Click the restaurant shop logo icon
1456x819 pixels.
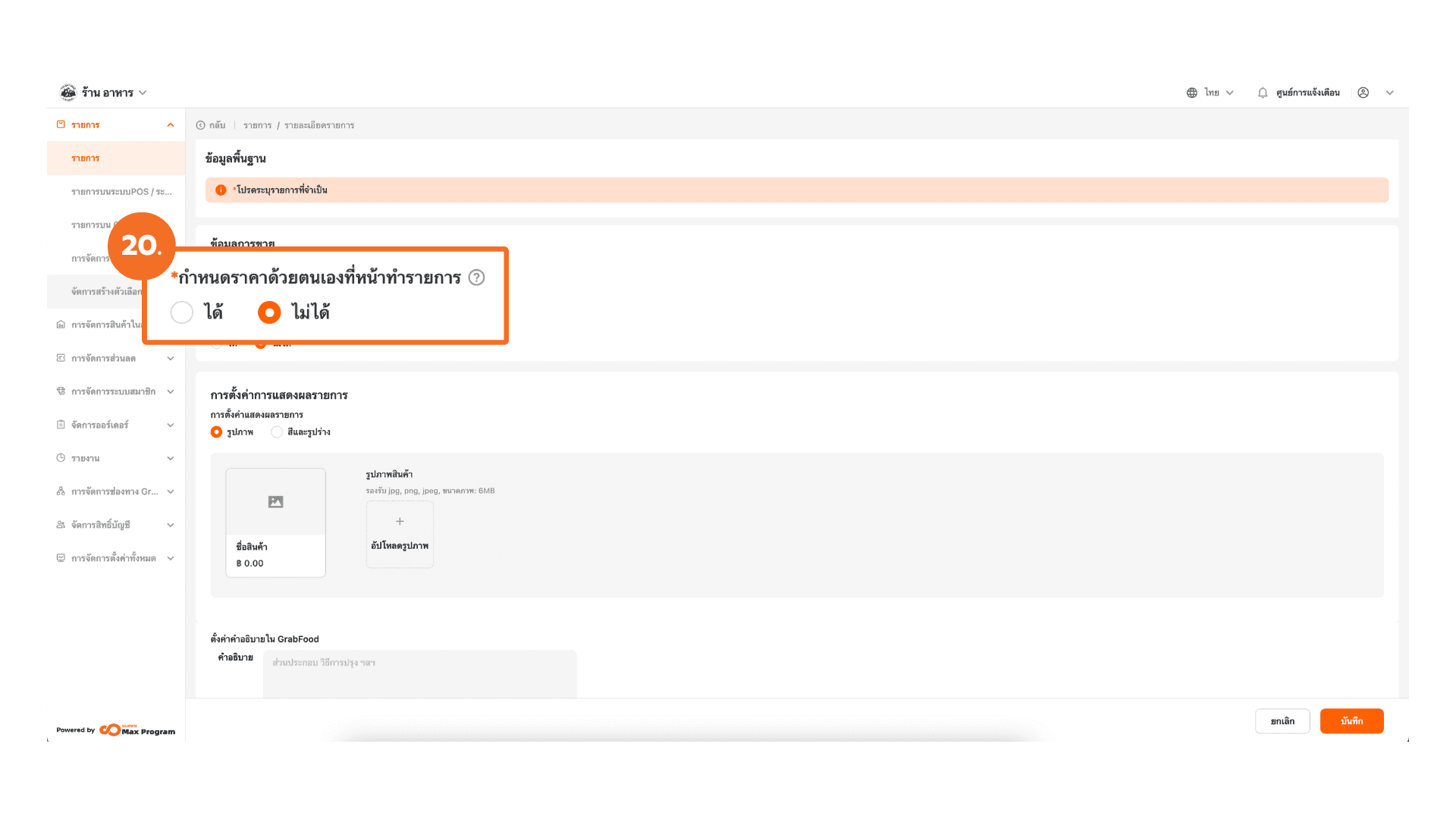tap(68, 93)
